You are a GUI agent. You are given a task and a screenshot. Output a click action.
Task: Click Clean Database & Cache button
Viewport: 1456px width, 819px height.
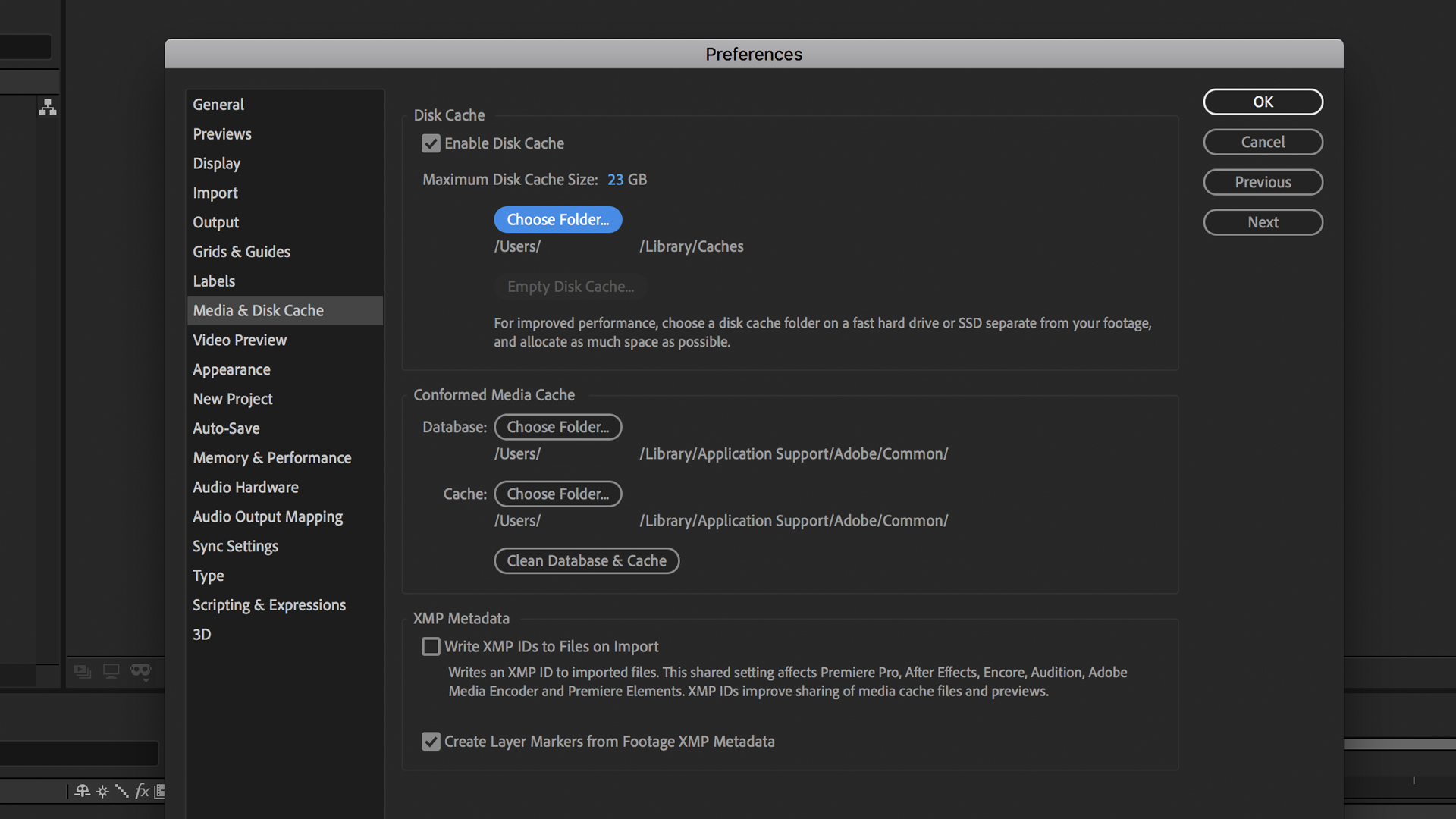tap(586, 560)
